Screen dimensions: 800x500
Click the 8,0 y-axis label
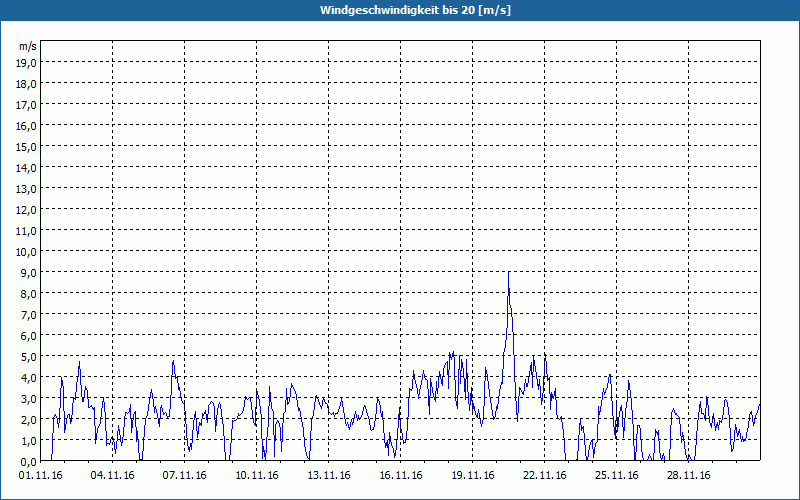28,294
